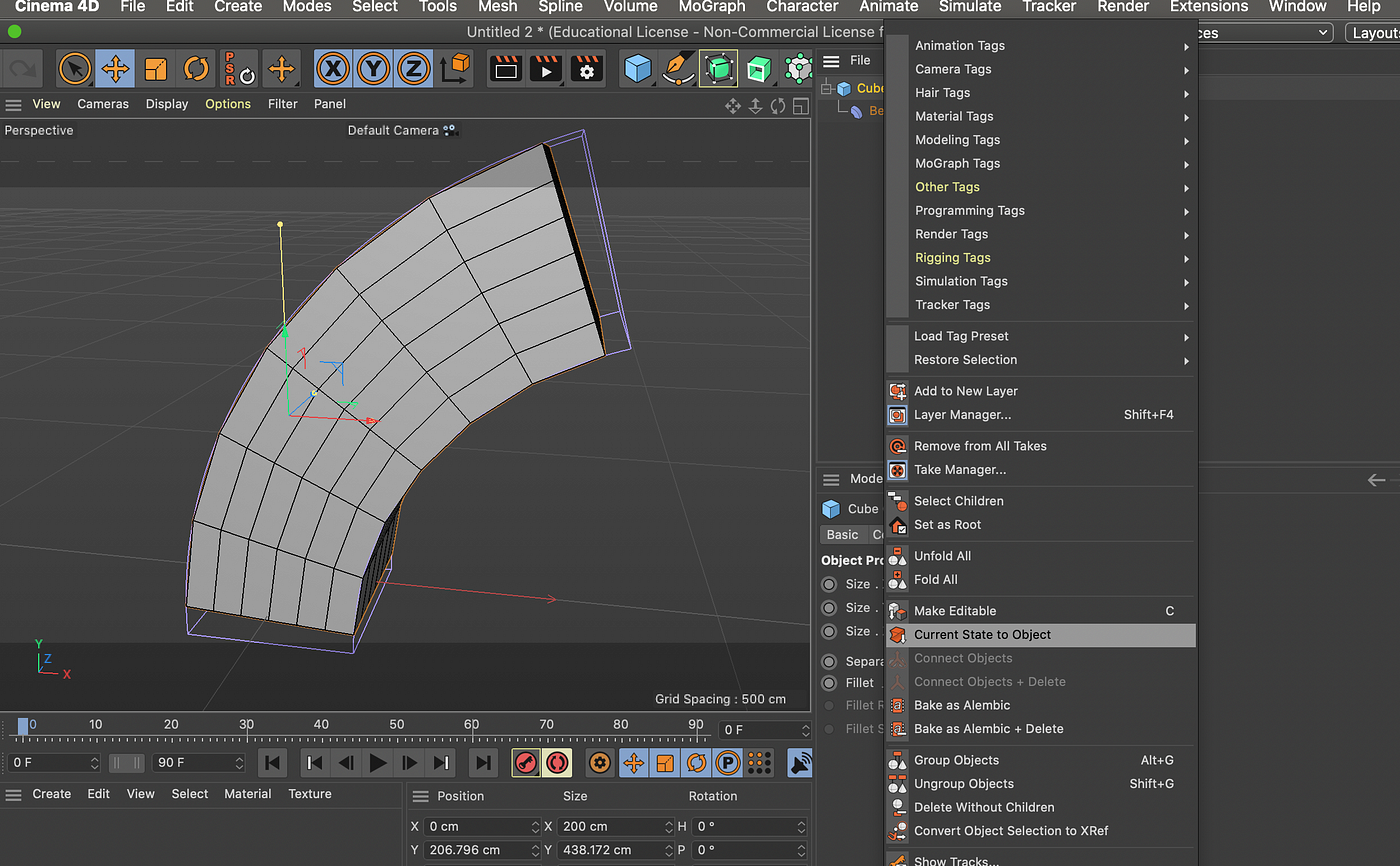This screenshot has height=866, width=1400.
Task: Toggle the Y axis lock
Action: coord(373,69)
